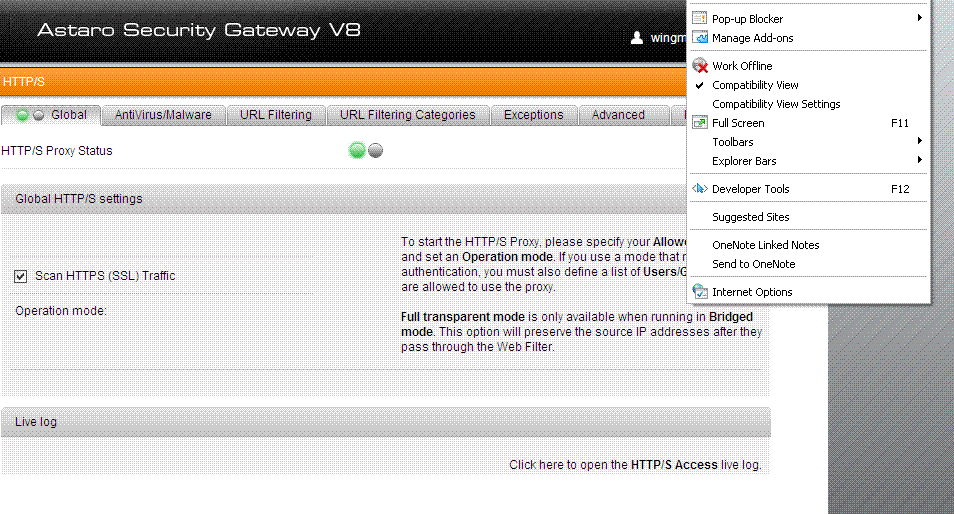
Task: Click the Astaro Security Gateway V8 logo
Action: [x=199, y=30]
